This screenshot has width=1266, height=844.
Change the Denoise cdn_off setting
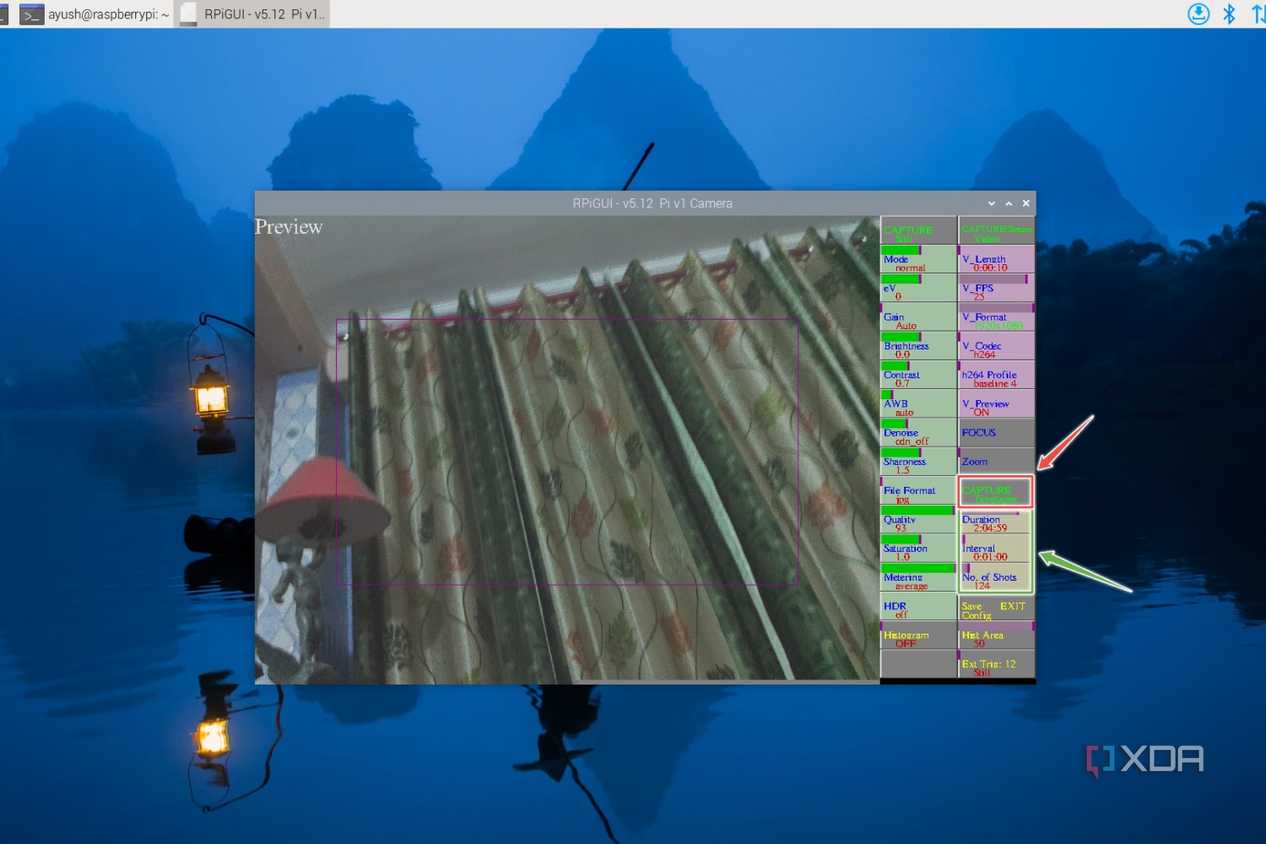(918, 434)
